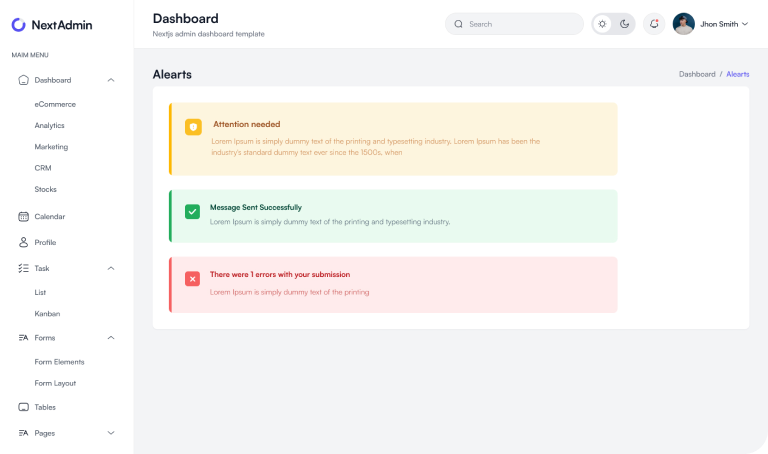Click the NextAdmin logo icon
768x454 pixels.
[x=19, y=24]
